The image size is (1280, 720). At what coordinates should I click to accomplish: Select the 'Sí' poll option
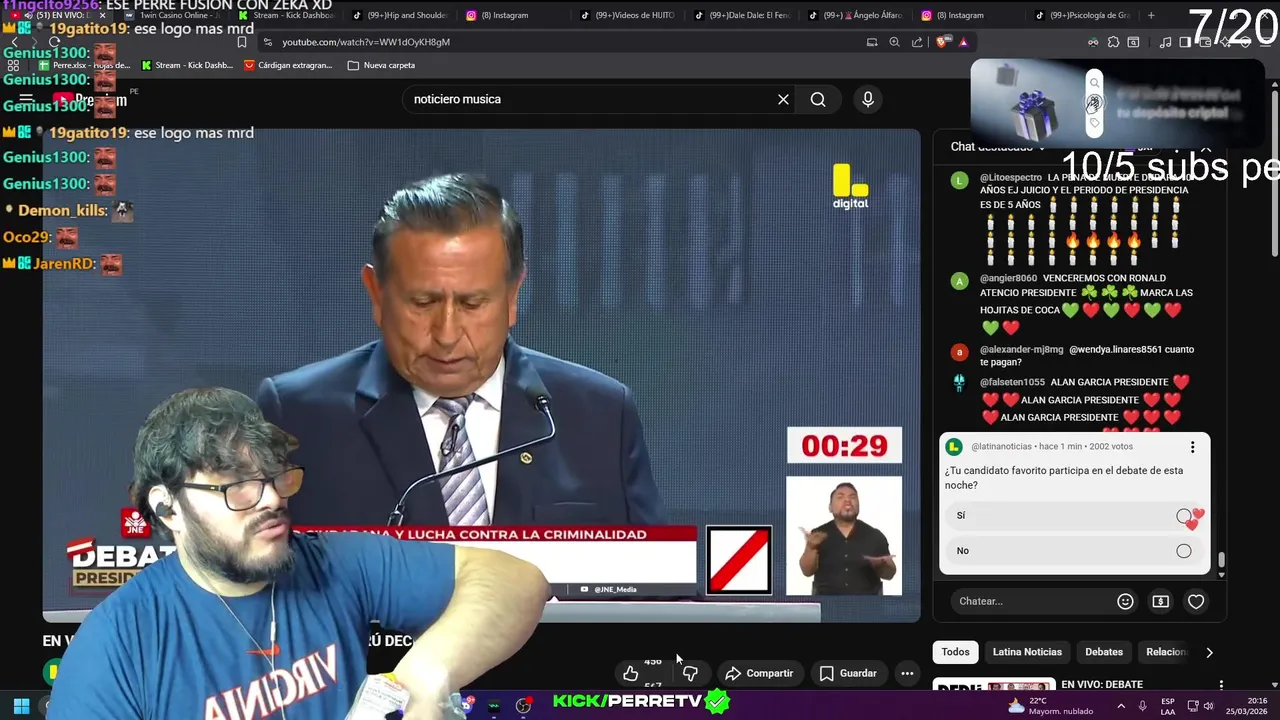click(x=1075, y=516)
